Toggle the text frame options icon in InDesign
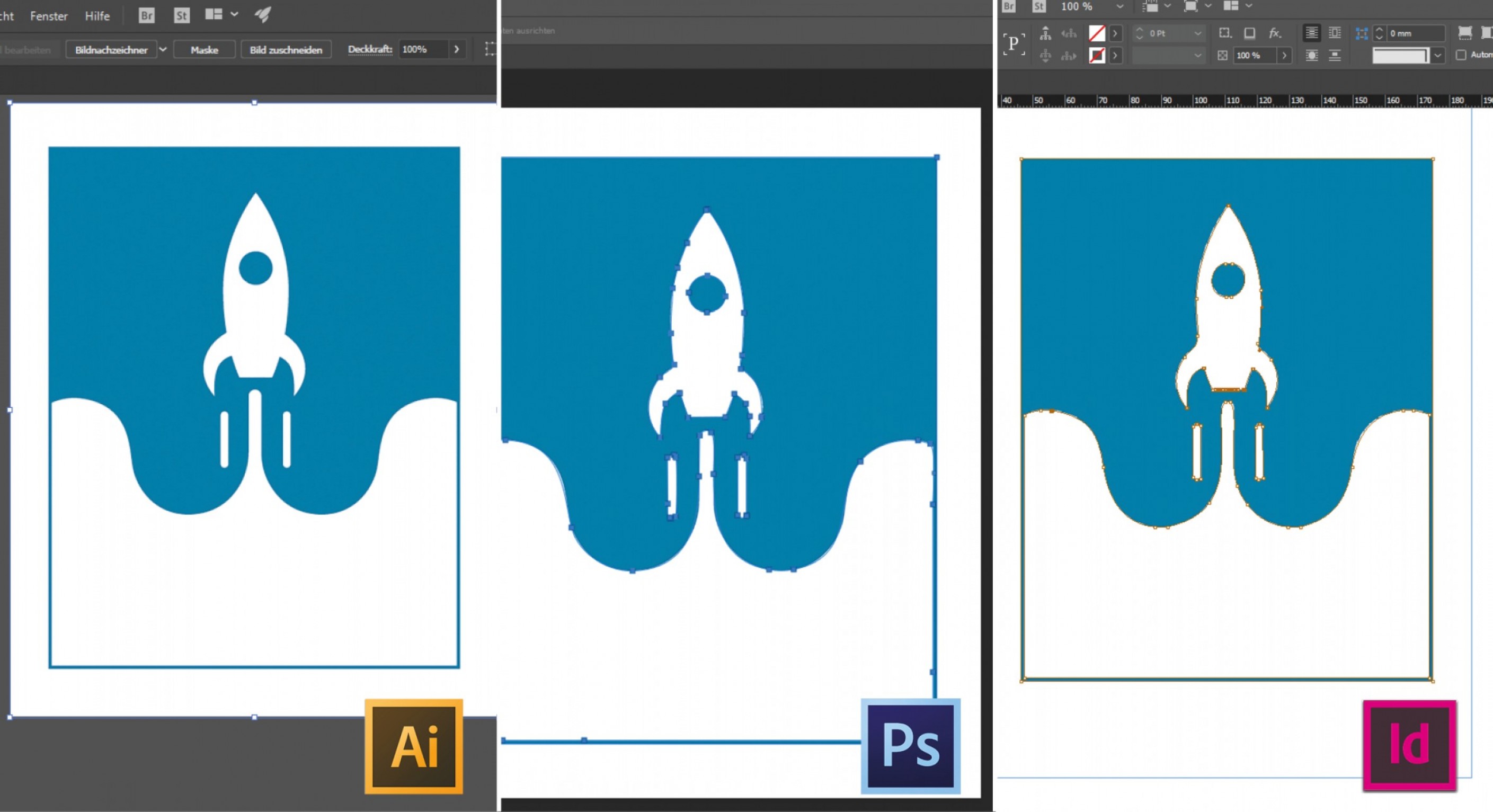This screenshot has height=812, width=1493. 1250,33
